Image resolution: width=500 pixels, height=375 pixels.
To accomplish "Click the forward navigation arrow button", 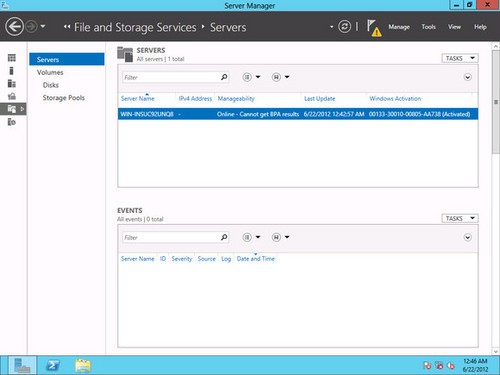I will coord(31,26).
